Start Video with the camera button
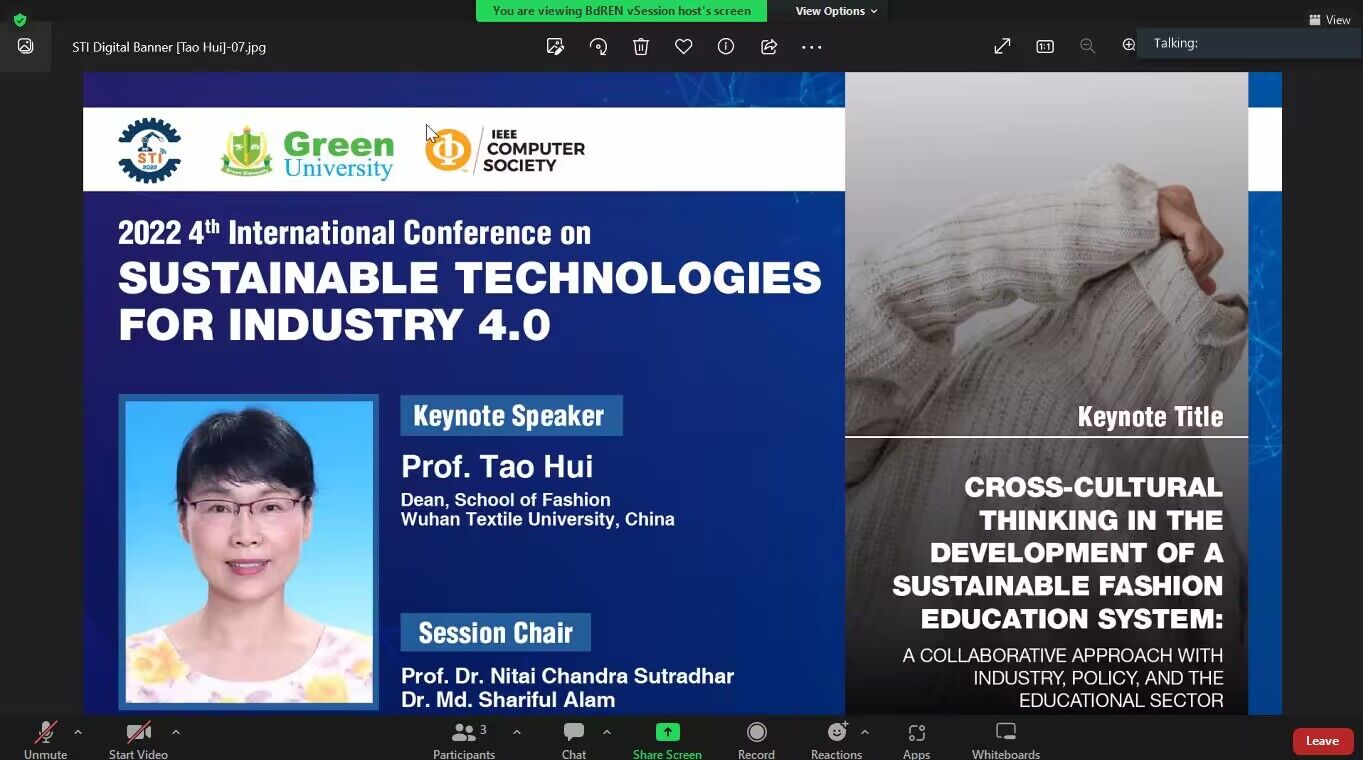1363x760 pixels. tap(138, 740)
